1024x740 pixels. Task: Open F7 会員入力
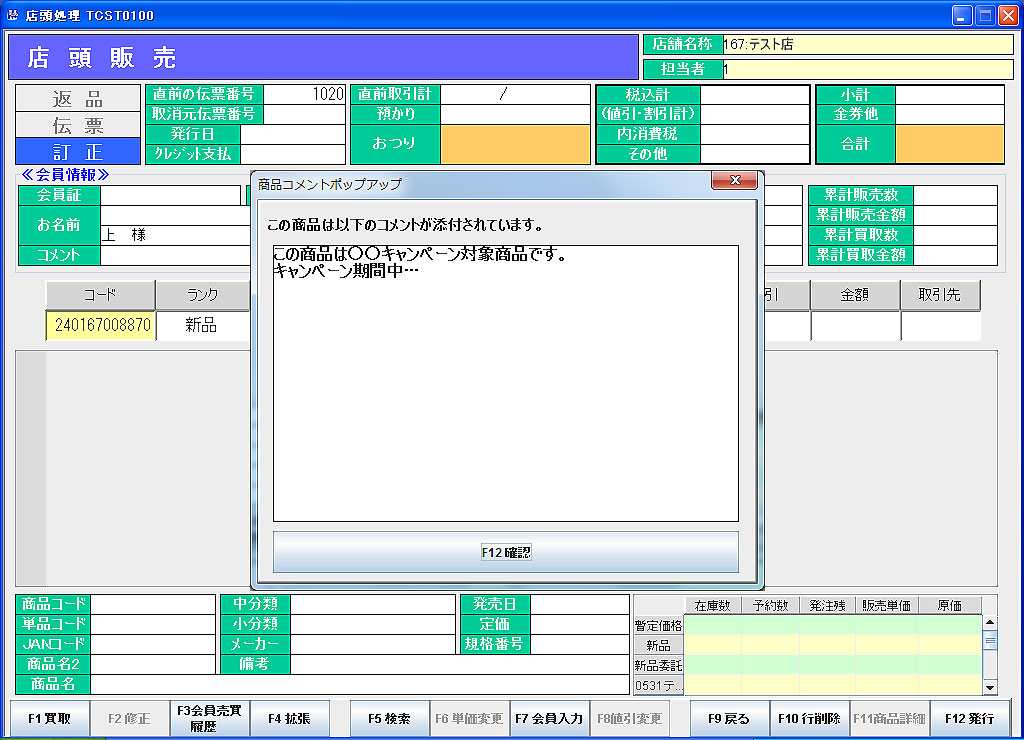pos(549,718)
